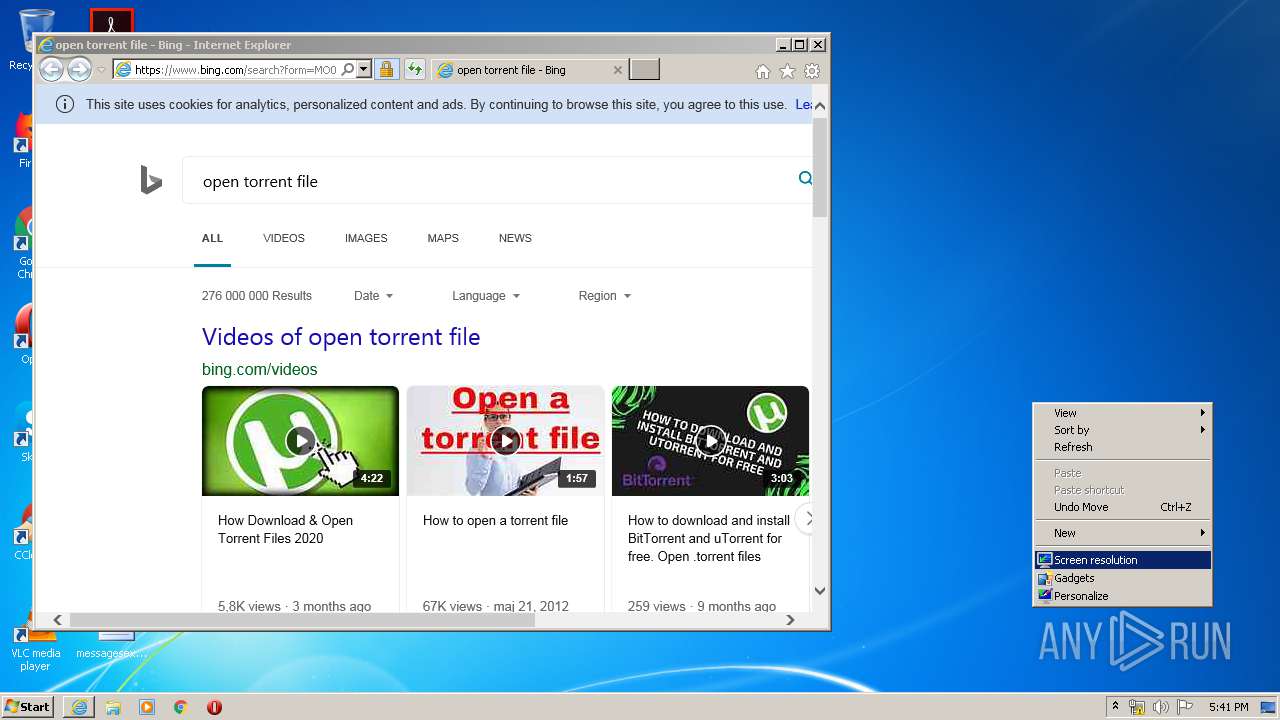The width and height of the screenshot is (1280, 720).
Task: Open a new blank tab
Action: tap(644, 70)
